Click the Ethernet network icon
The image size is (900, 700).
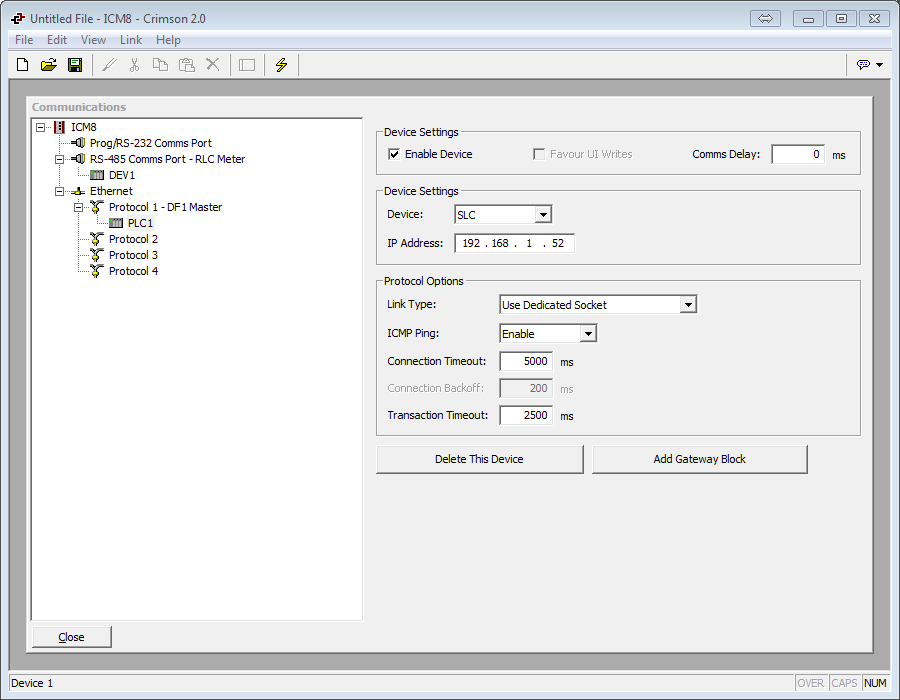point(78,191)
